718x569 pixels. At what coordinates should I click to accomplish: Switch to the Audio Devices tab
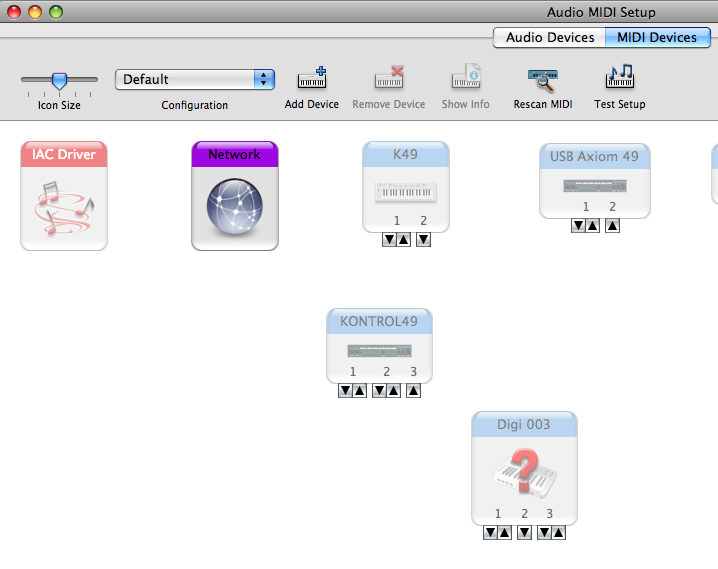point(549,38)
